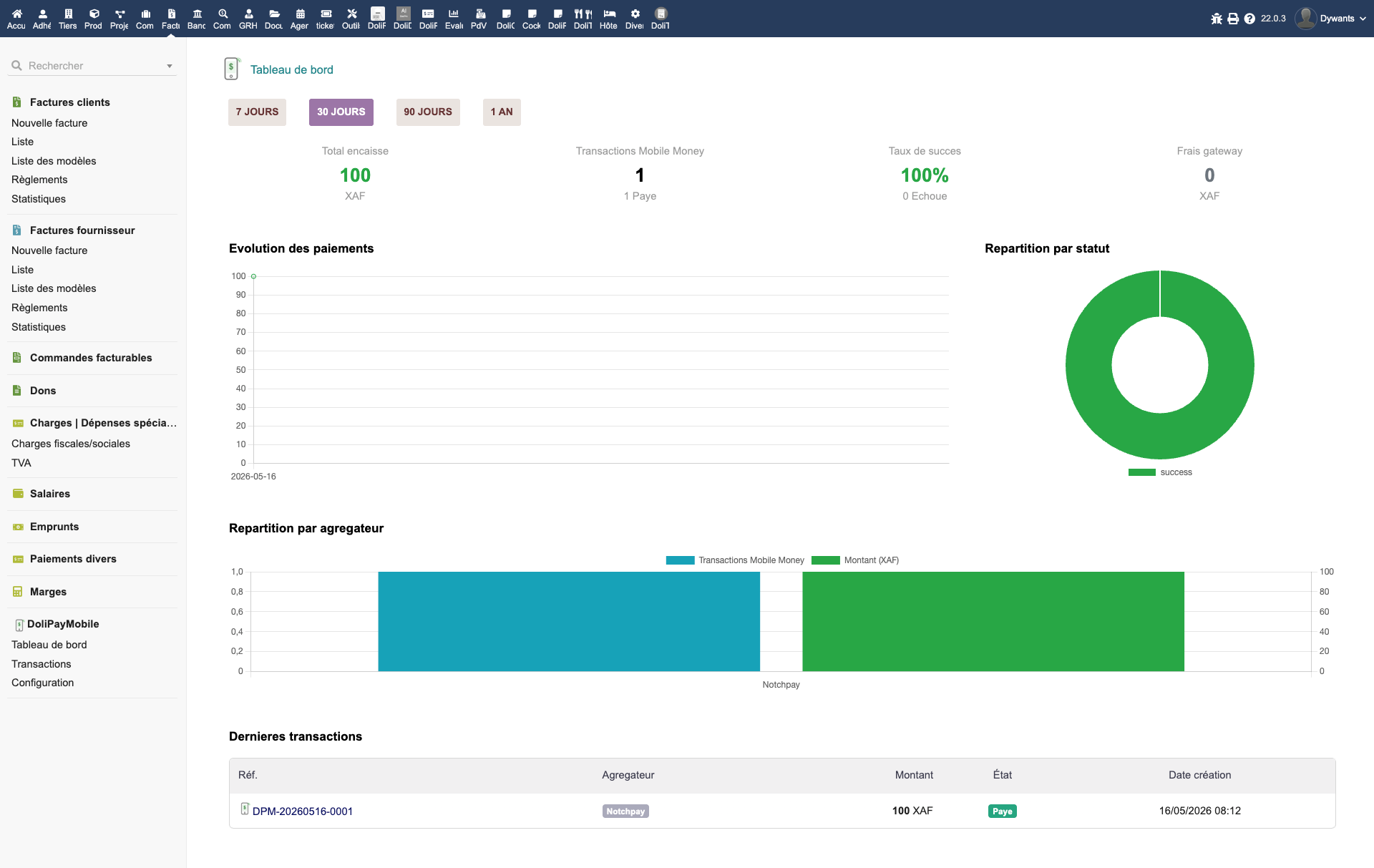Screen dimensions: 1374x868
Task: Focus the Rechercher search field
Action: pos(93,66)
